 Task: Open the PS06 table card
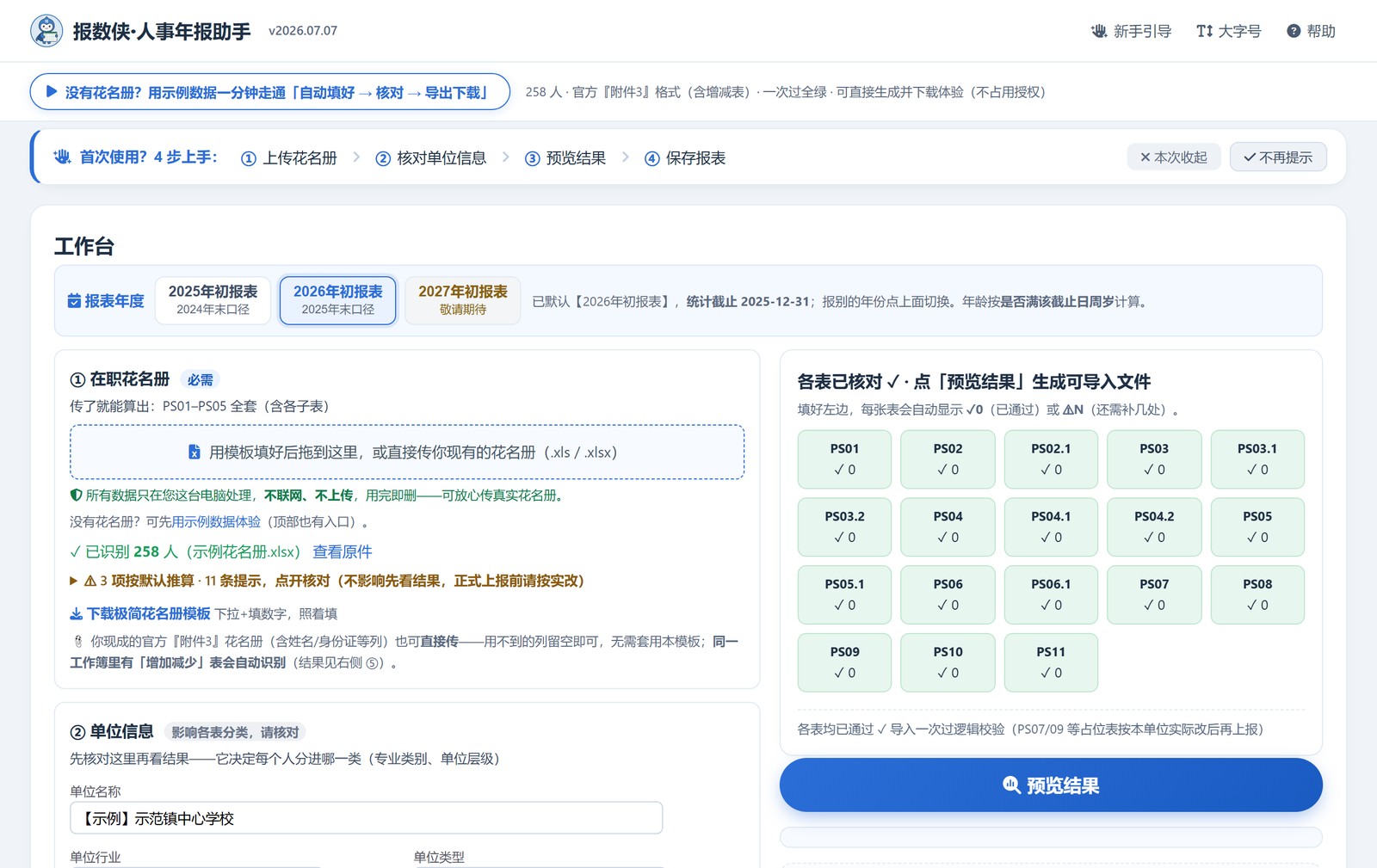click(x=948, y=594)
